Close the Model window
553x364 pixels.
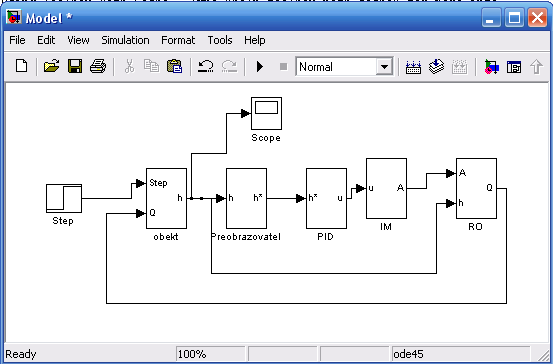click(x=537, y=18)
